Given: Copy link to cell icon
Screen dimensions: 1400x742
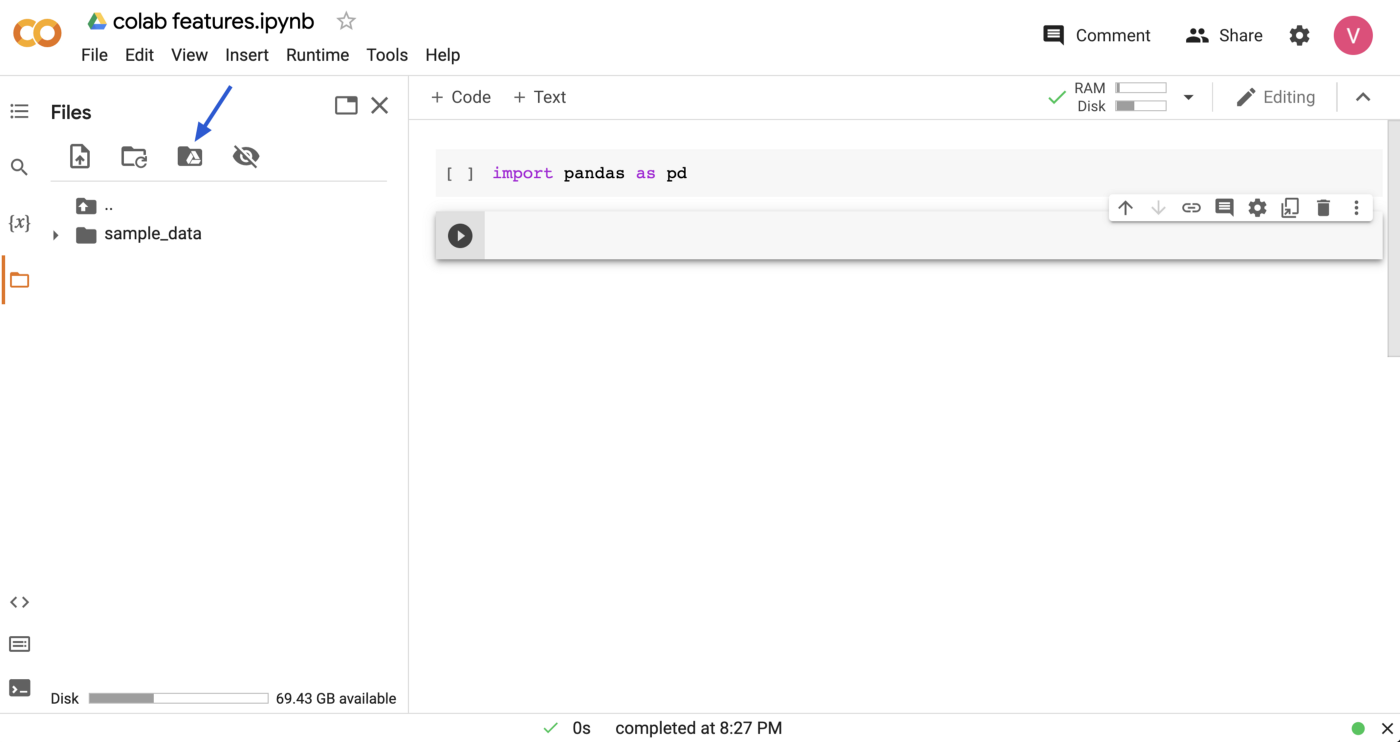Looking at the screenshot, I should (1191, 208).
